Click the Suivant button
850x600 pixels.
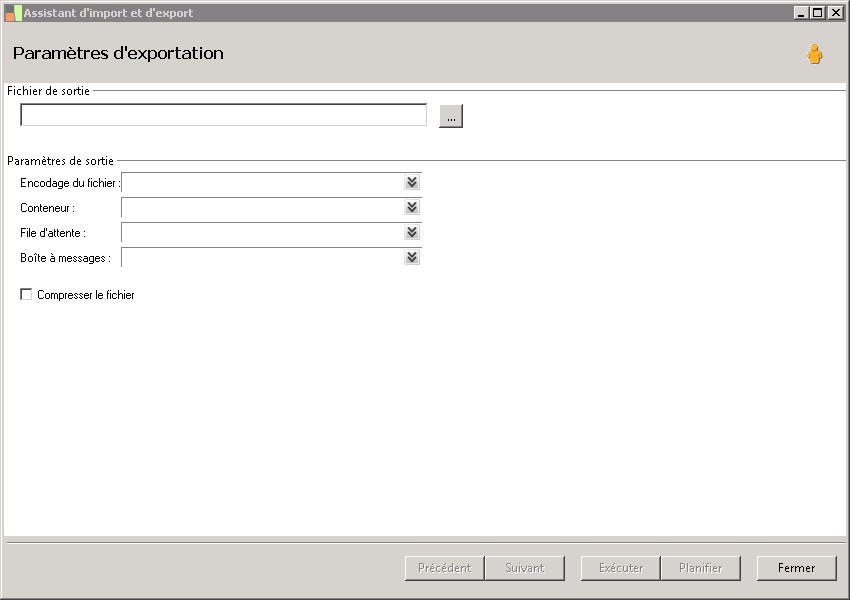(525, 568)
